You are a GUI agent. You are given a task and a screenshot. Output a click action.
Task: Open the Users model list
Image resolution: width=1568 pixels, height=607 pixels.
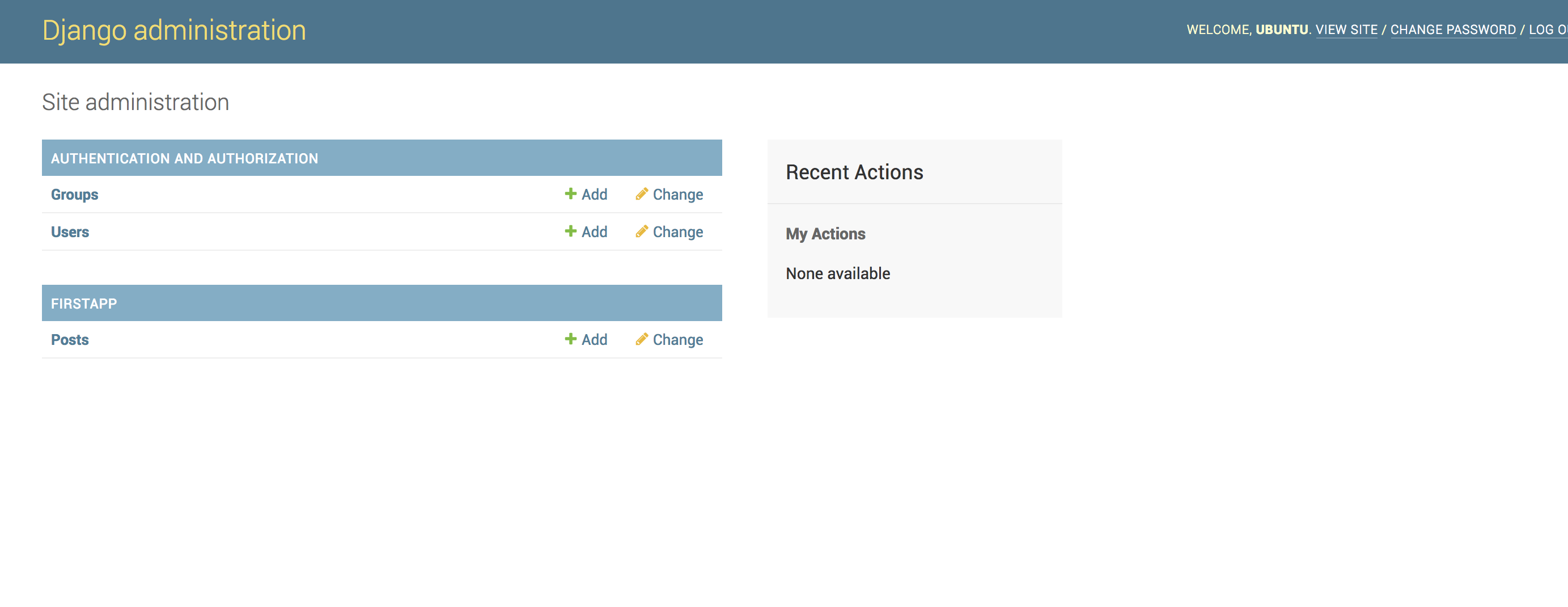[x=70, y=232]
